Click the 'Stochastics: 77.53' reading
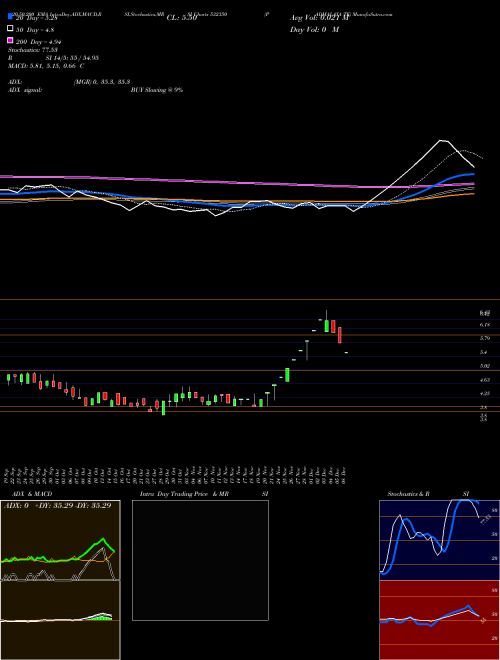This screenshot has height=660, width=500. pos(32,50)
